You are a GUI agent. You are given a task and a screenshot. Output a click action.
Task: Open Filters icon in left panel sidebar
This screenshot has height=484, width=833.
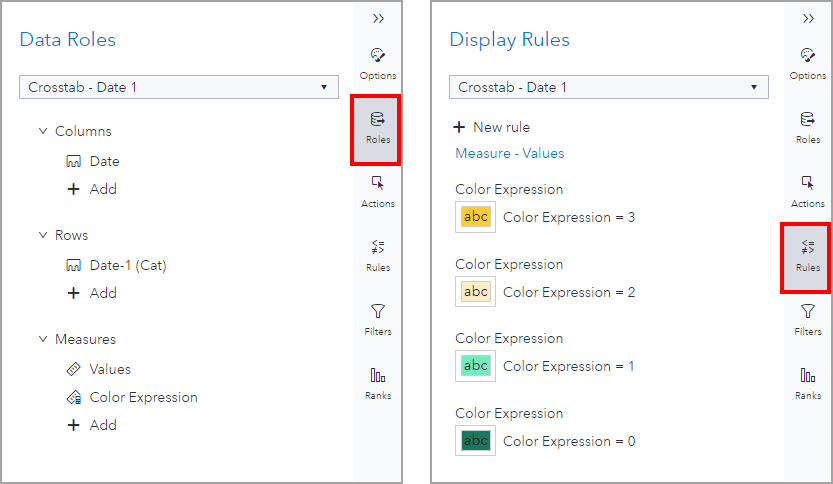point(377,318)
